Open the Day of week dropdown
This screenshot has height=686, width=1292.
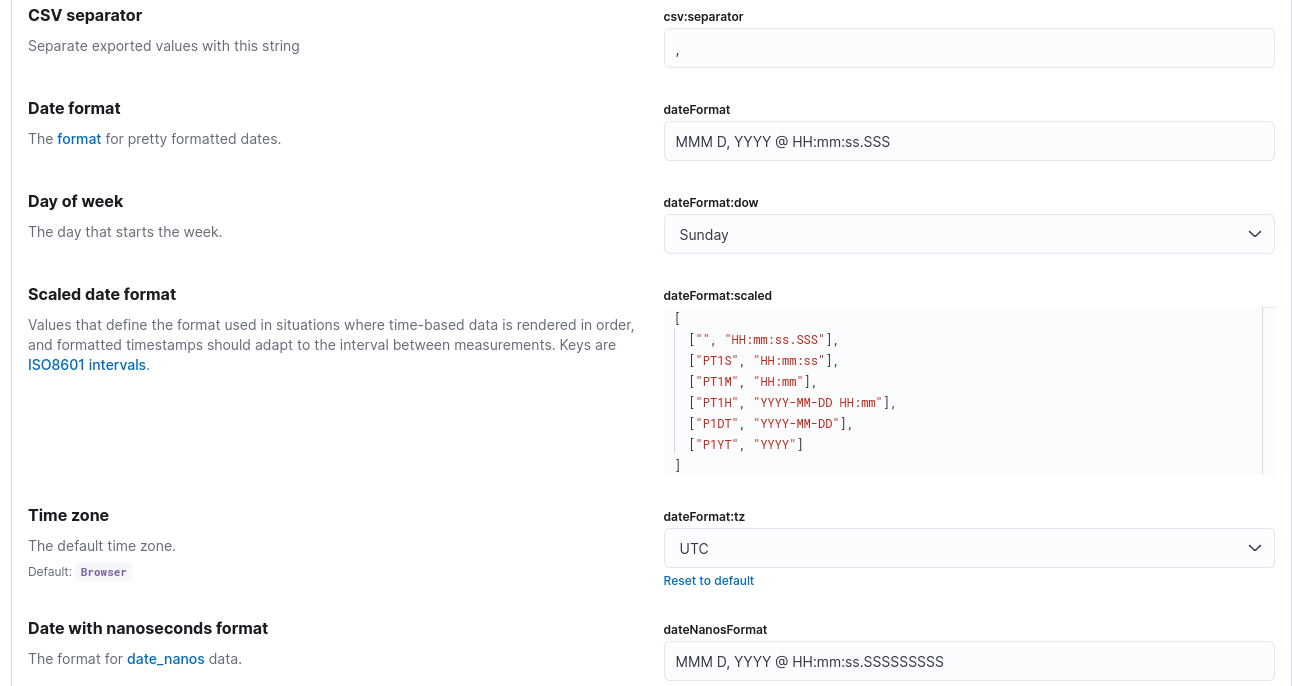(x=968, y=233)
